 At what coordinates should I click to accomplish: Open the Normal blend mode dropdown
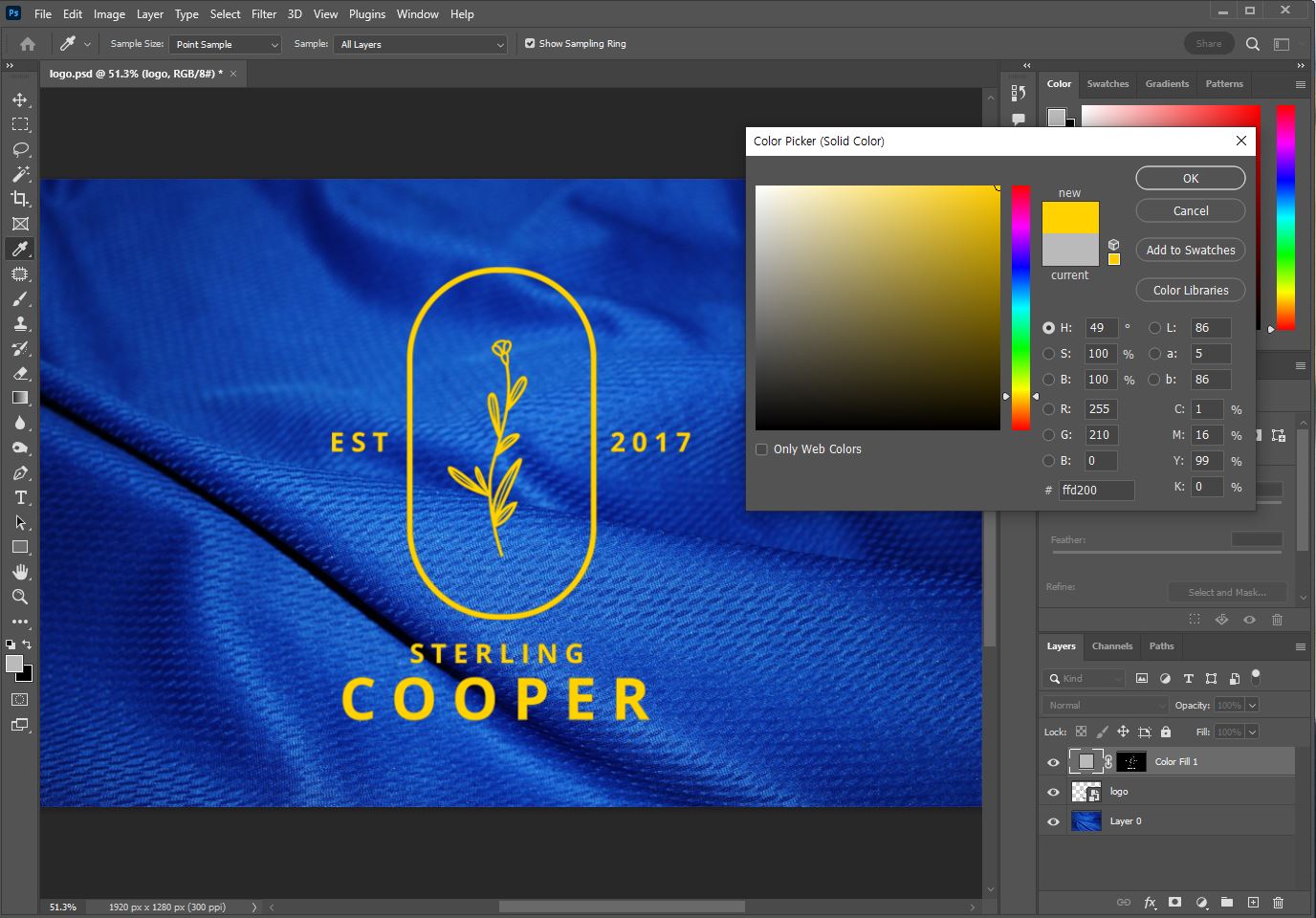1105,705
